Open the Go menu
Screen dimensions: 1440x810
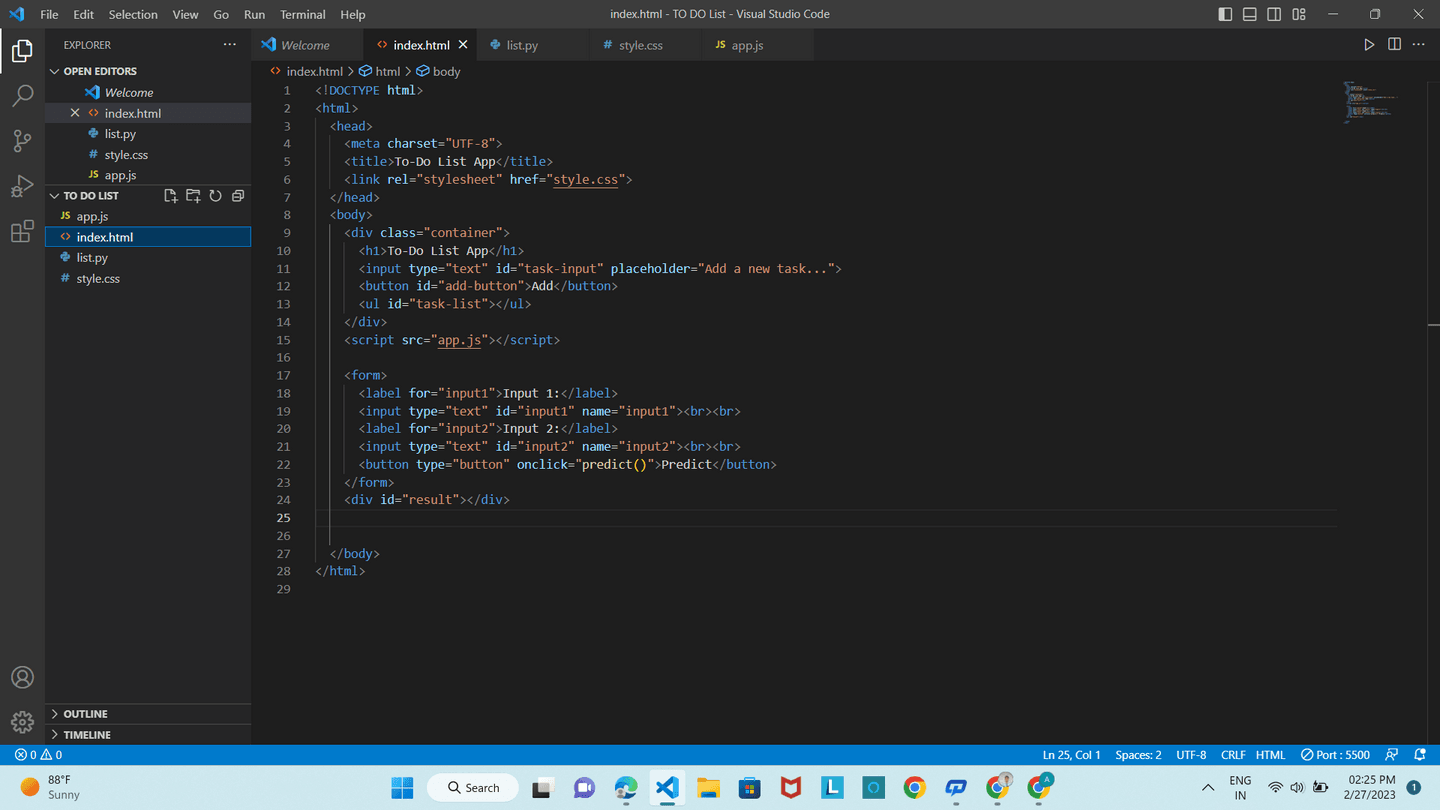point(221,14)
